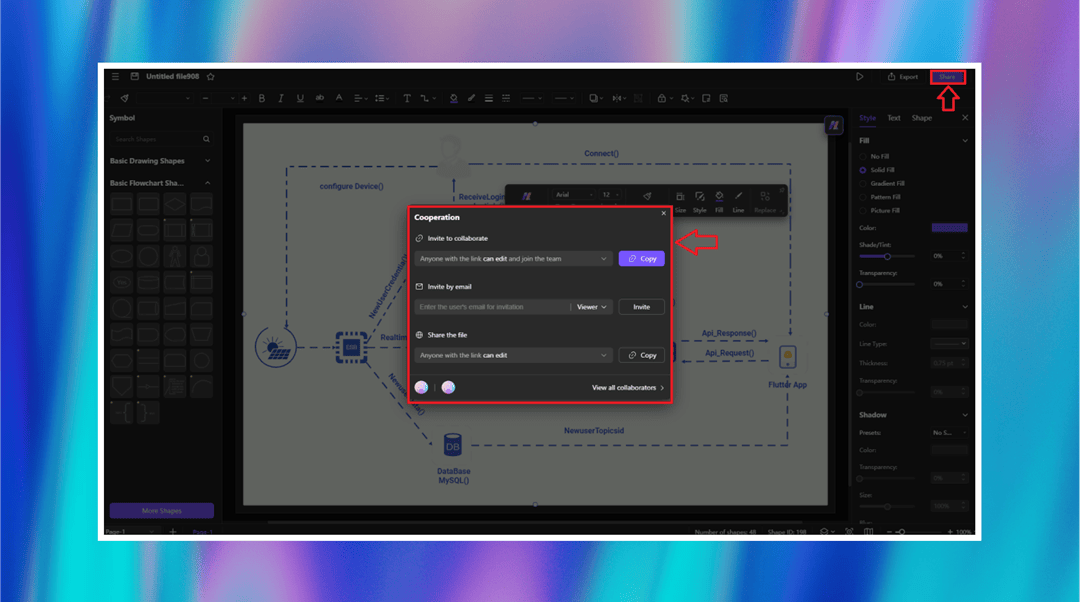The height and width of the screenshot is (602, 1080).
Task: Select the format painter in top toolbar
Action: click(125, 98)
